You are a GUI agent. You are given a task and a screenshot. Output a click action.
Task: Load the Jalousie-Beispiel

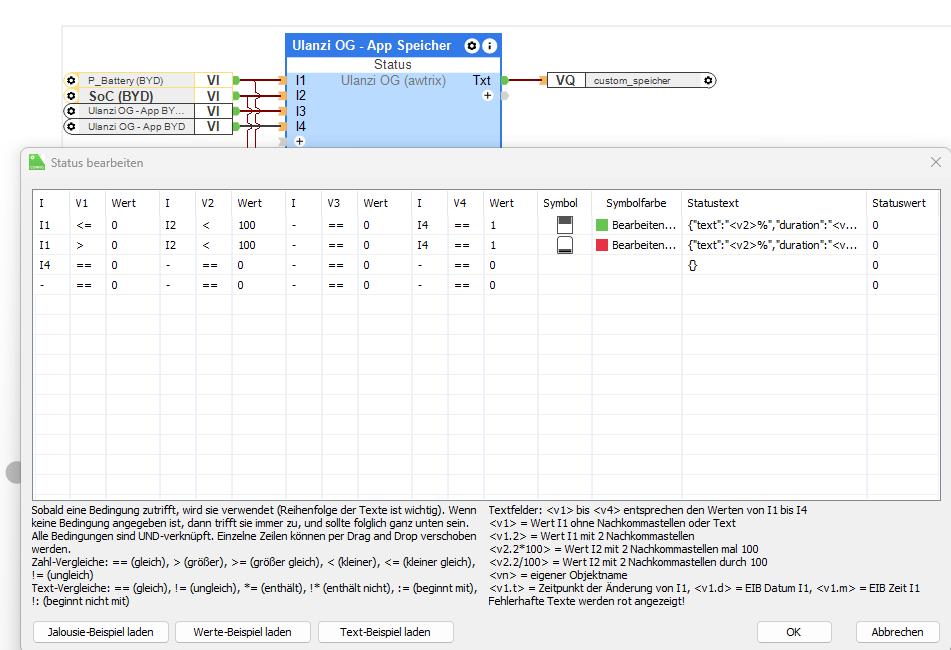point(101,632)
